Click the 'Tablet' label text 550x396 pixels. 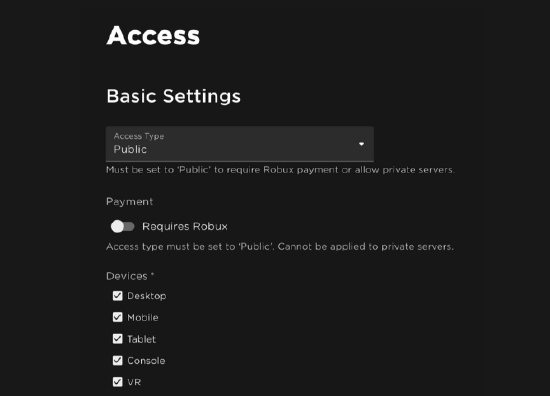(141, 339)
